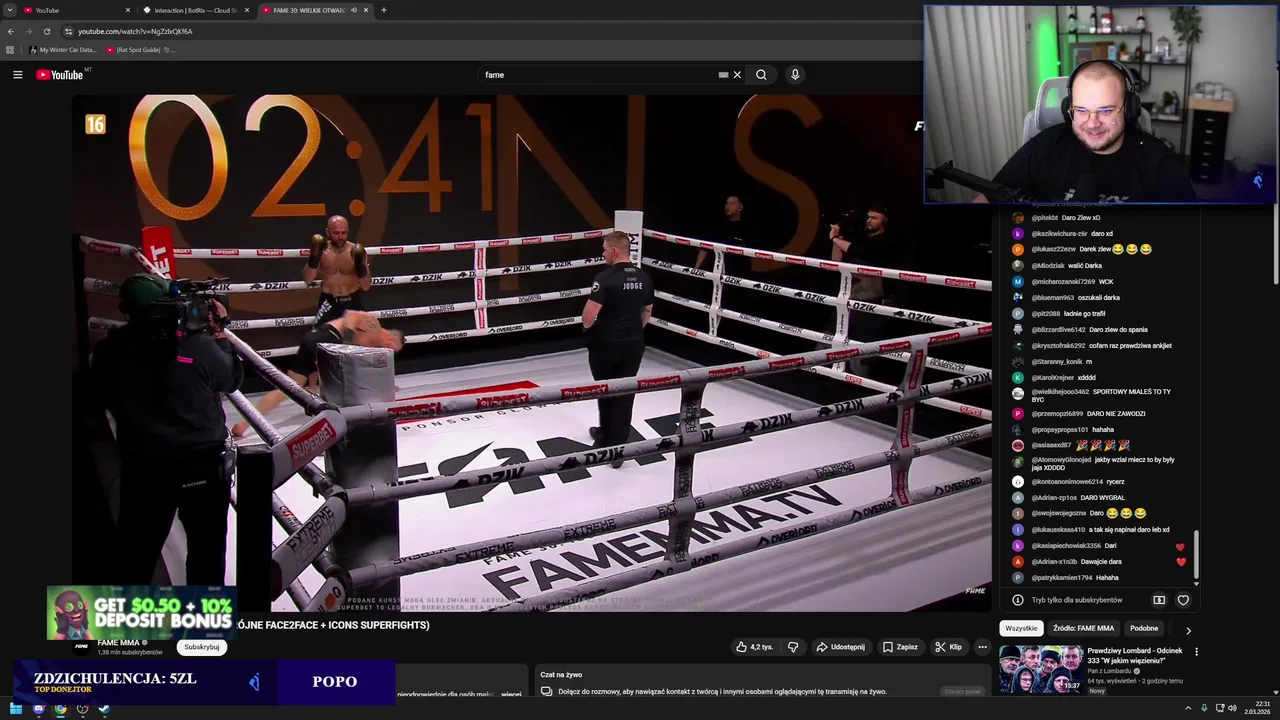The height and width of the screenshot is (720, 1280).
Task: Click the Subskrybuj button
Action: pos(202,647)
